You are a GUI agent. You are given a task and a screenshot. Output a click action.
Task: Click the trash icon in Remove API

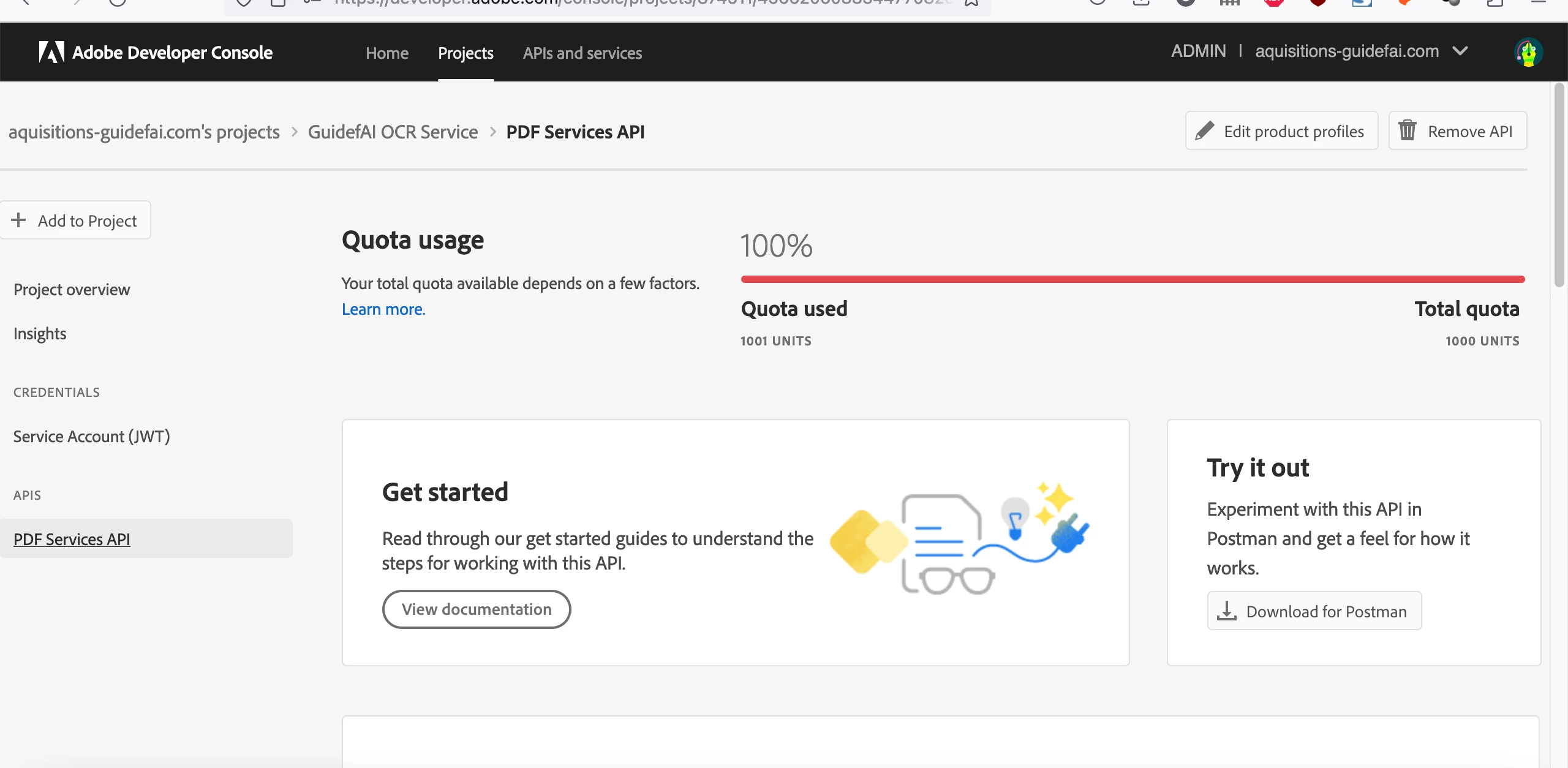[1408, 131]
